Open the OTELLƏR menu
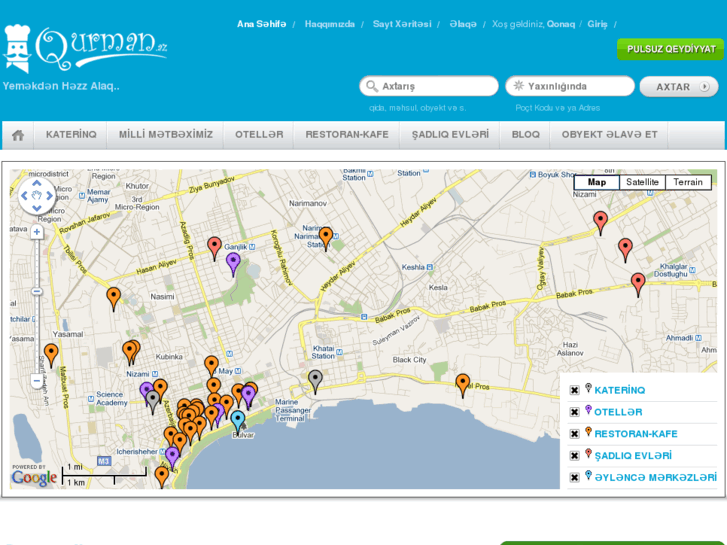Screen dimensions: 727x545 click(259, 135)
